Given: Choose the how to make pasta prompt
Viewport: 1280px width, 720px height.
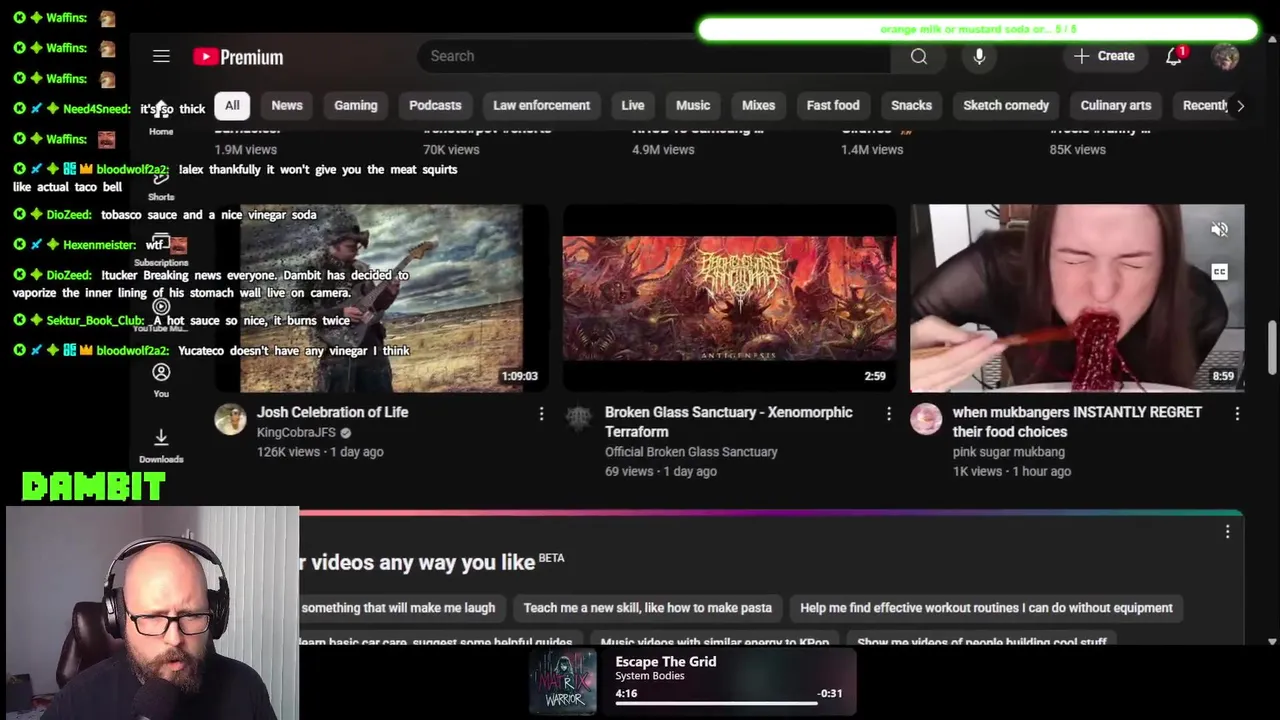Looking at the screenshot, I should [648, 608].
